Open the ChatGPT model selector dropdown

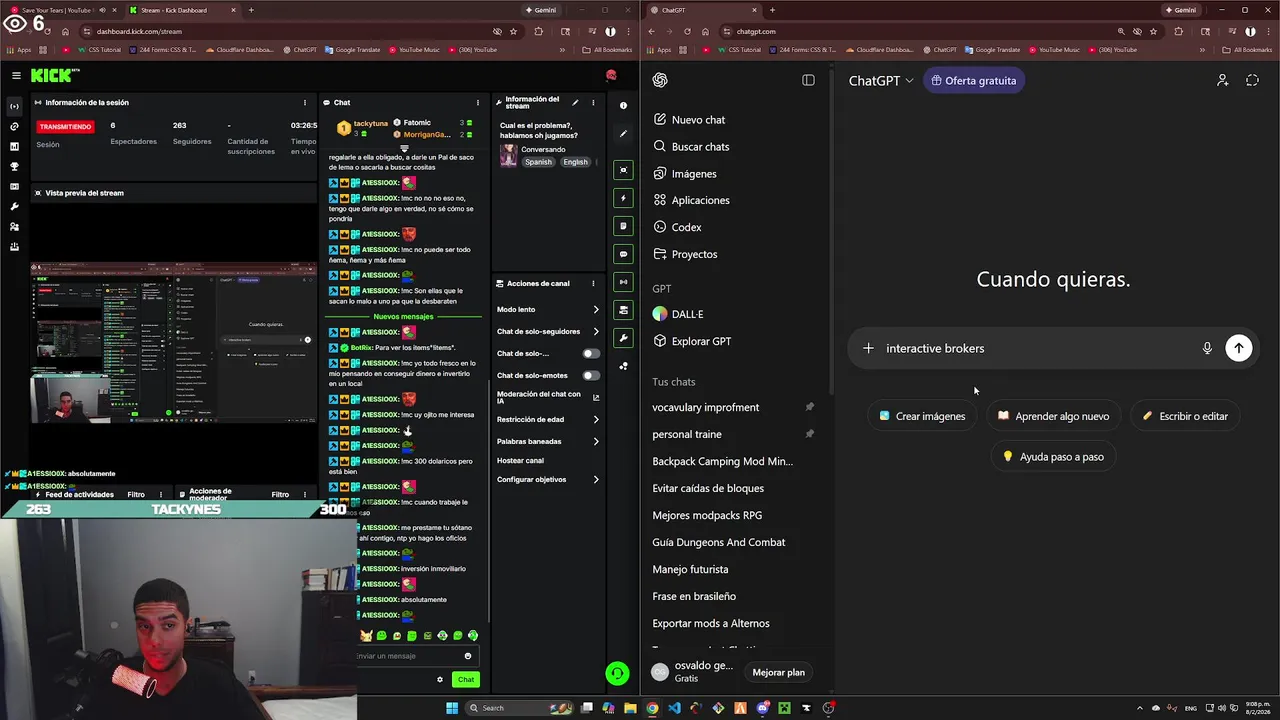pos(881,80)
